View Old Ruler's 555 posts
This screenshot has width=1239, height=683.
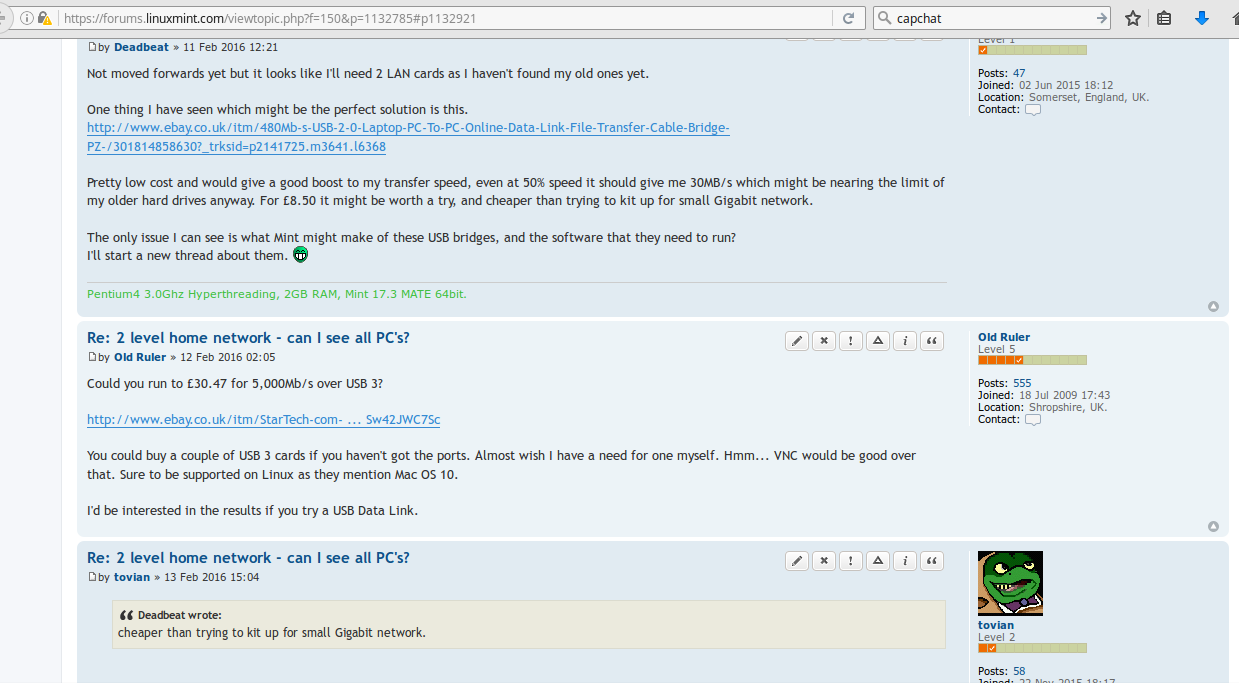(x=1022, y=383)
